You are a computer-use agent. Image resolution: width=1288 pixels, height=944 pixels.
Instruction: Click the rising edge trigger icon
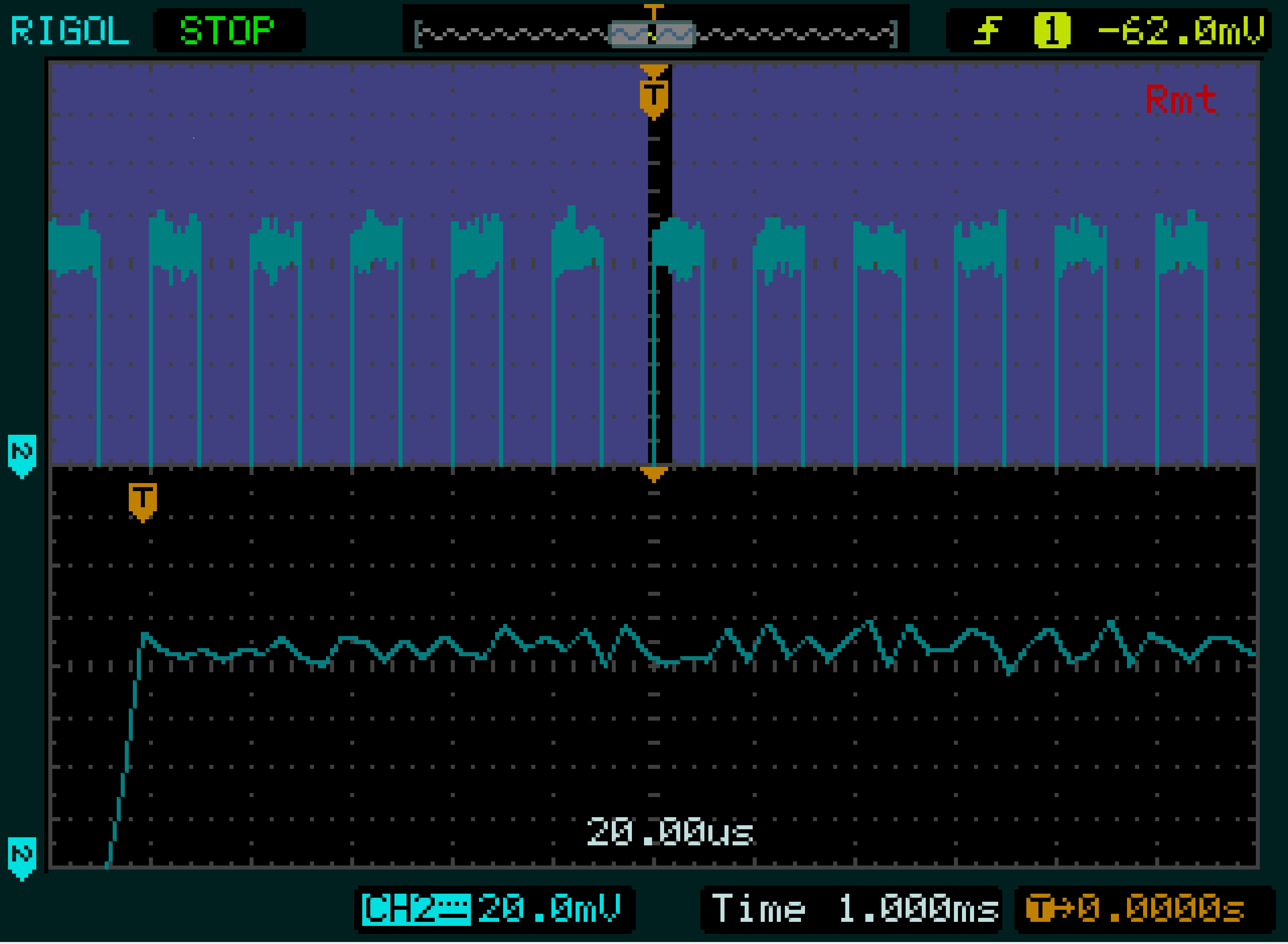(989, 30)
